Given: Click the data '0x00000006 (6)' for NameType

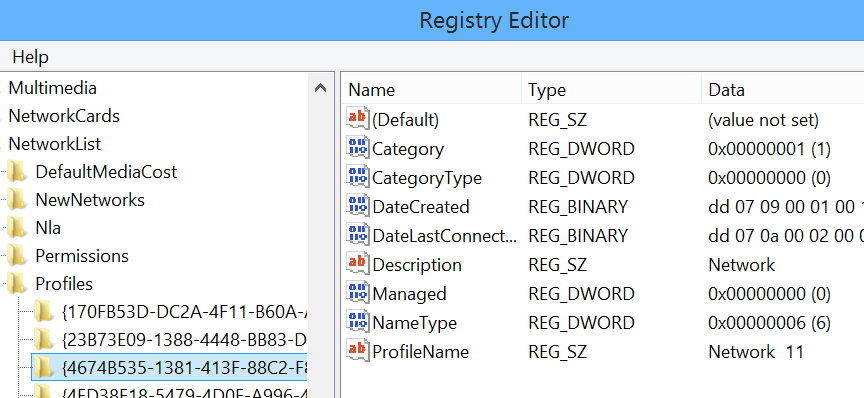Looking at the screenshot, I should tap(769, 322).
